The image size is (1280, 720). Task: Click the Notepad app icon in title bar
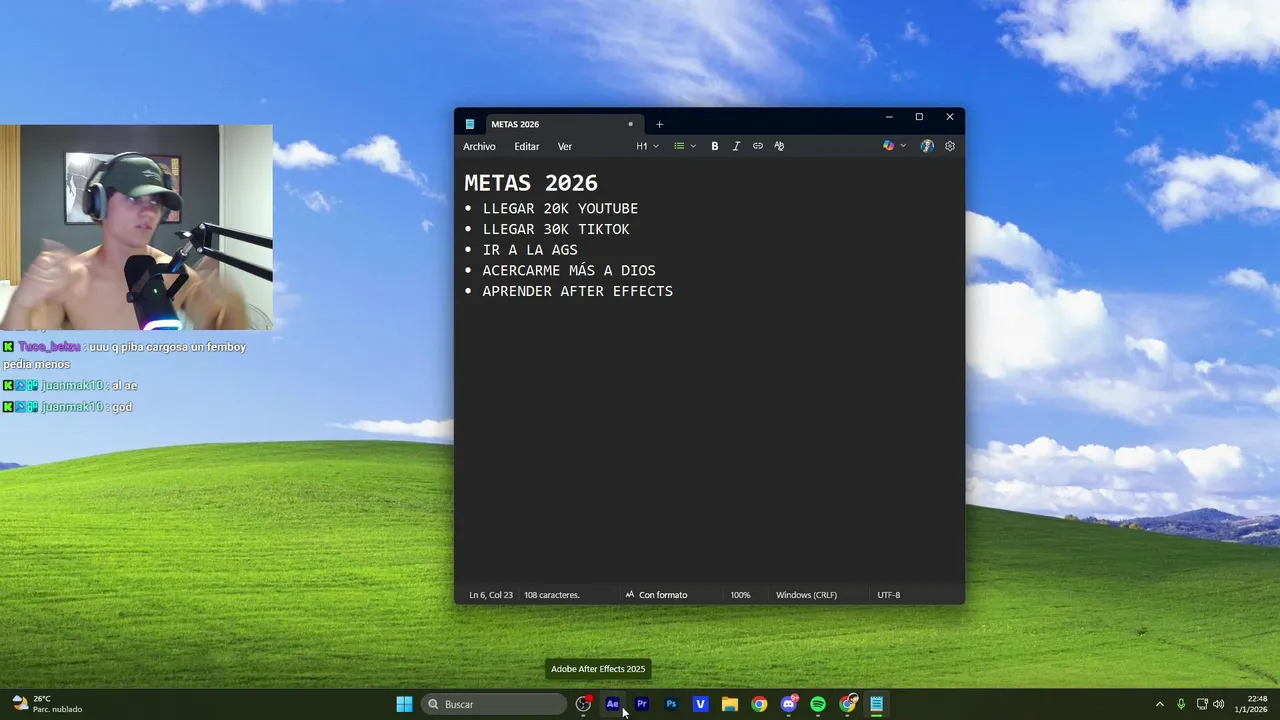470,124
